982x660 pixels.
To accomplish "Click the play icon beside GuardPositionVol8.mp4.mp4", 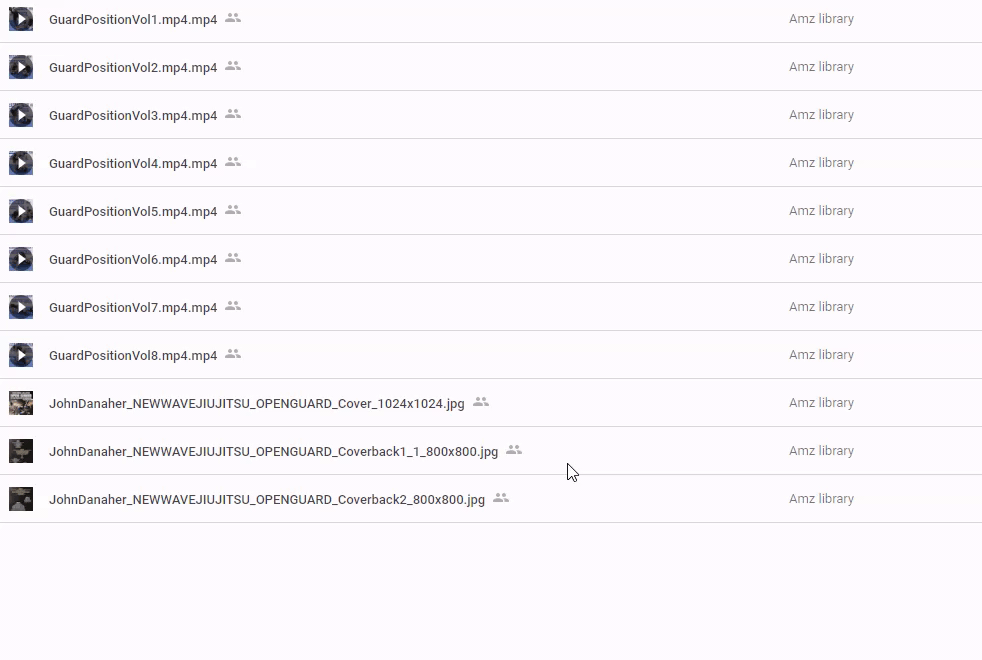I will coord(21,355).
